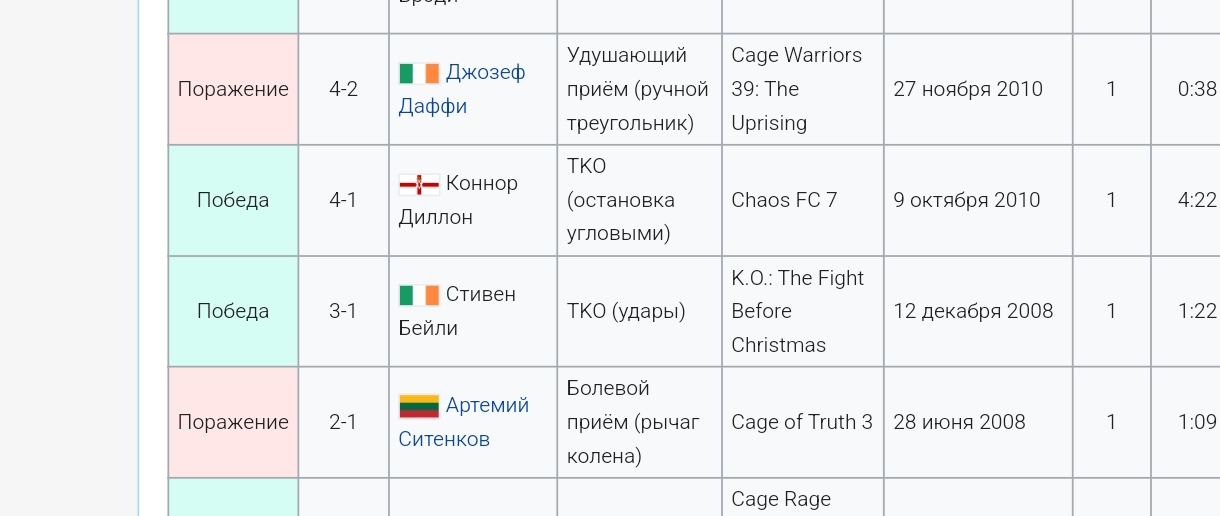Image resolution: width=1220 pixels, height=516 pixels.
Task: Open the Джозеф Даффи fighter page
Action: click(462, 89)
